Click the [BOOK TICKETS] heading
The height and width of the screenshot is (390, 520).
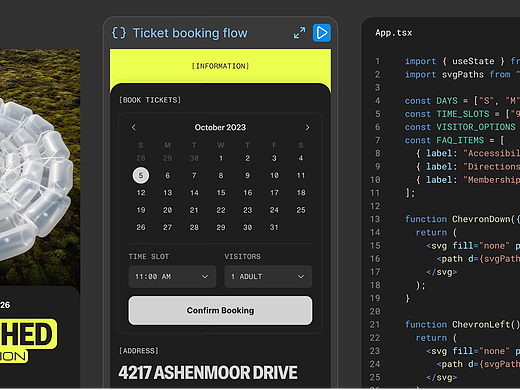coord(150,100)
